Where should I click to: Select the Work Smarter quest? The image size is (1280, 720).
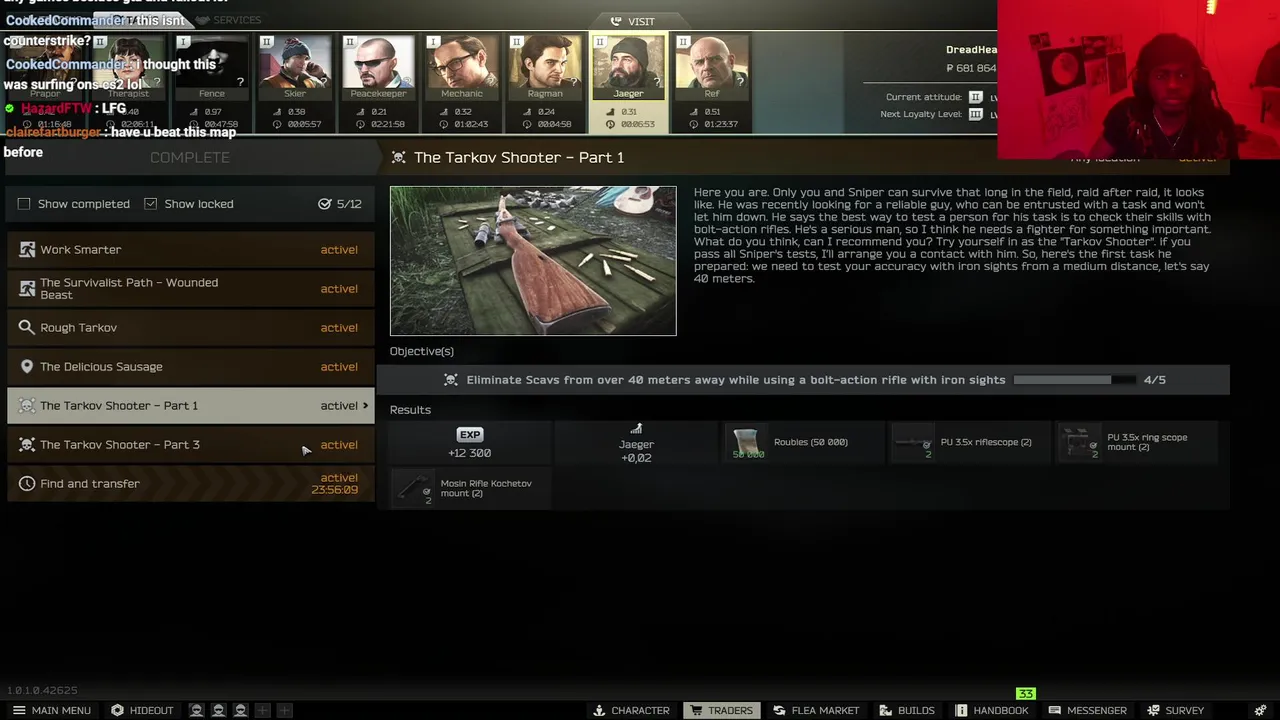[x=191, y=250]
